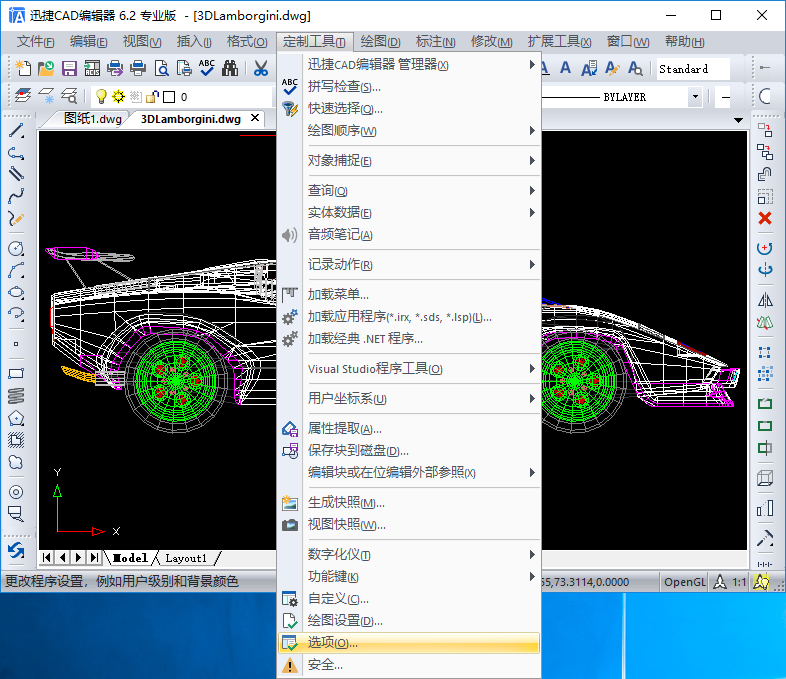Click the layer color square swatch
The width and height of the screenshot is (786, 679).
(x=169, y=97)
